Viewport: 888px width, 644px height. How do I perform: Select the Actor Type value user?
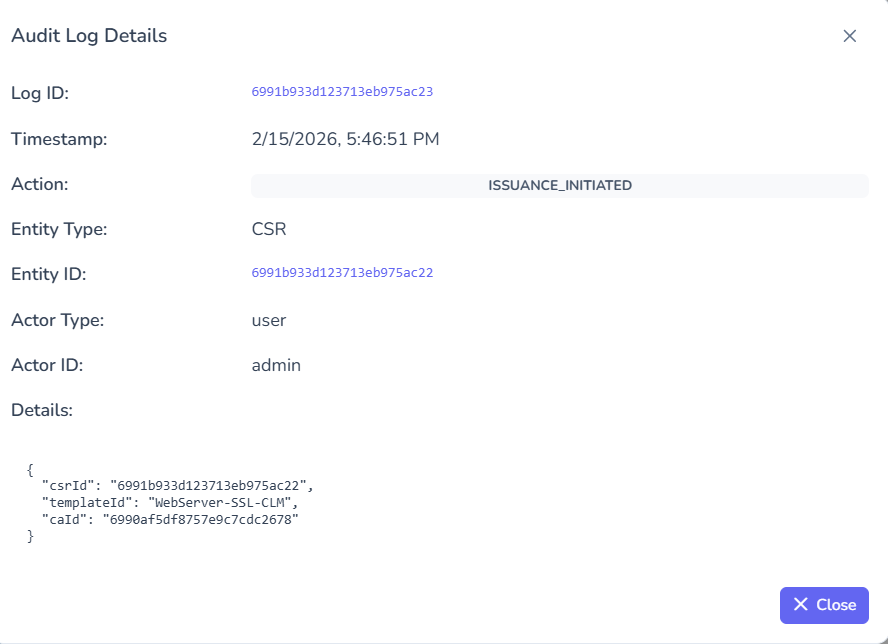(267, 320)
